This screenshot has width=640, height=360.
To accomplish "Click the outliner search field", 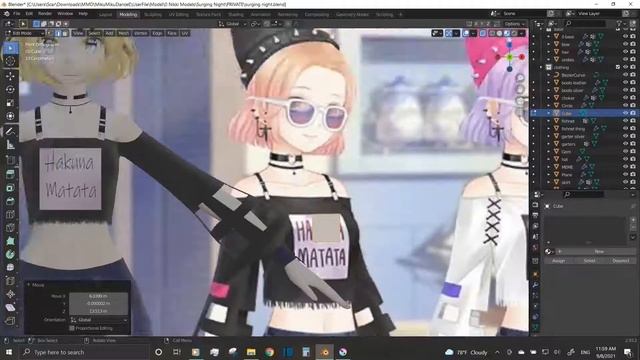I will click(x=586, y=24).
